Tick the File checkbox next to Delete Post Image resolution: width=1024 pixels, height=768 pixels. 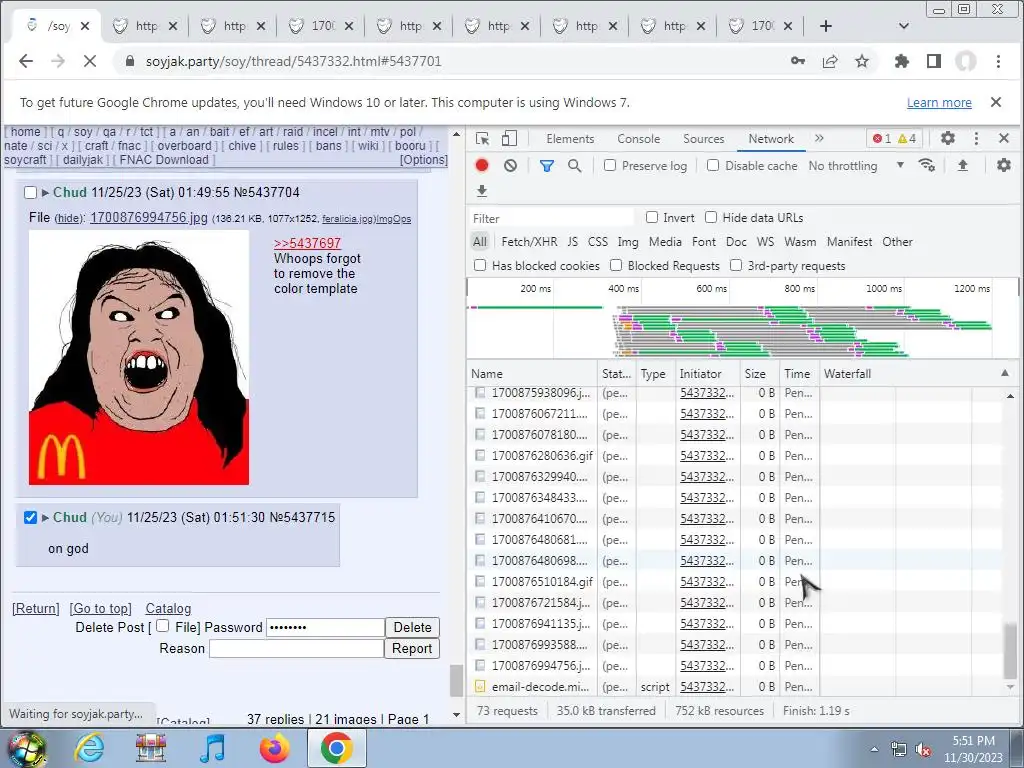(x=163, y=626)
